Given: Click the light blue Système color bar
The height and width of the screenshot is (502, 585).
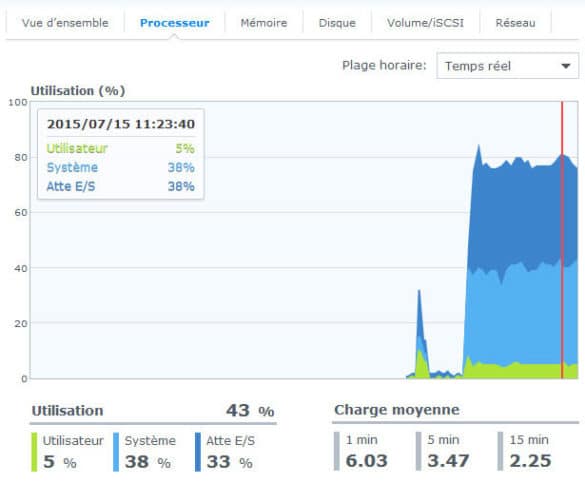Looking at the screenshot, I should (x=116, y=452).
